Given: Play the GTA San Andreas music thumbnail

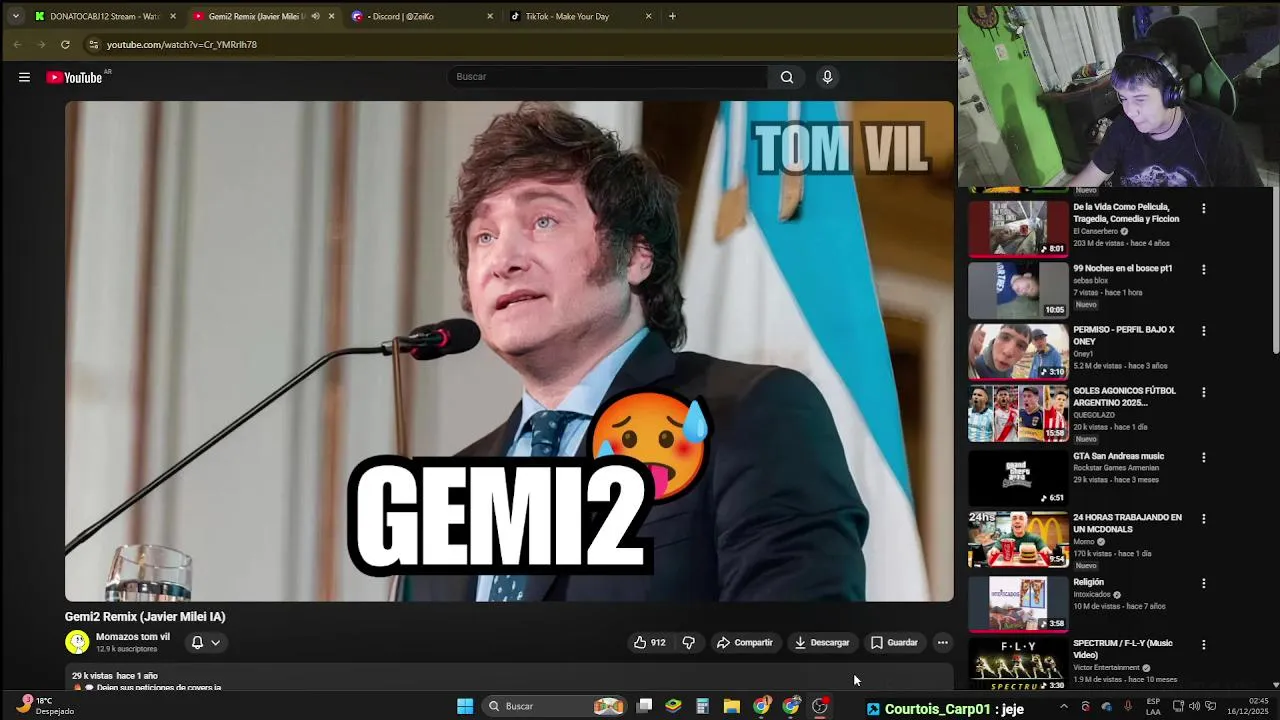Looking at the screenshot, I should pos(1018,478).
